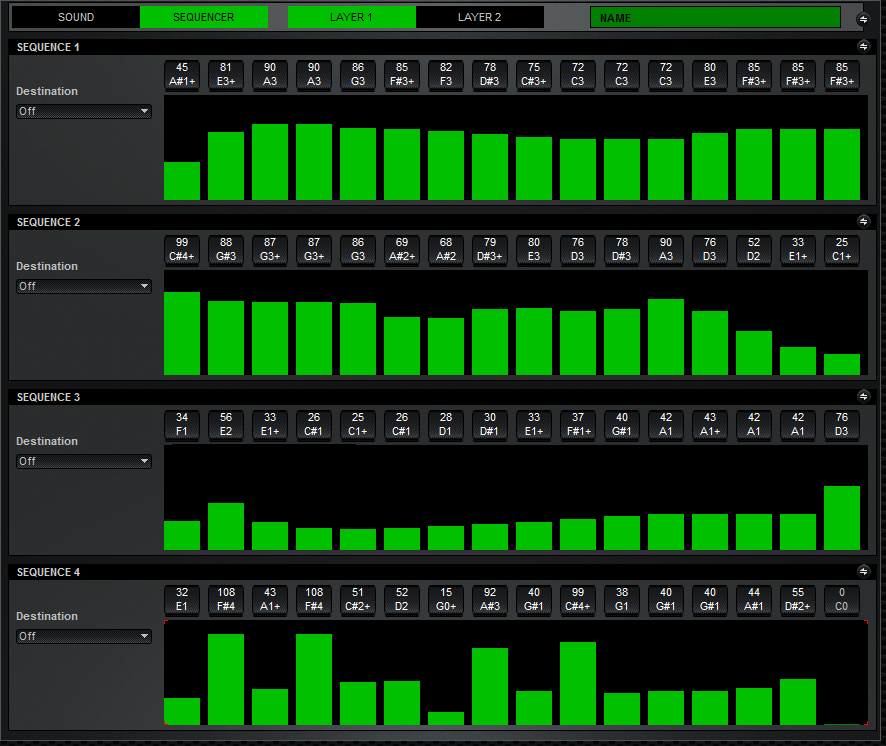Screen dimensions: 886x746
Task: Open the Destination dropdown for SEQUENCE 3
Action: (83, 460)
